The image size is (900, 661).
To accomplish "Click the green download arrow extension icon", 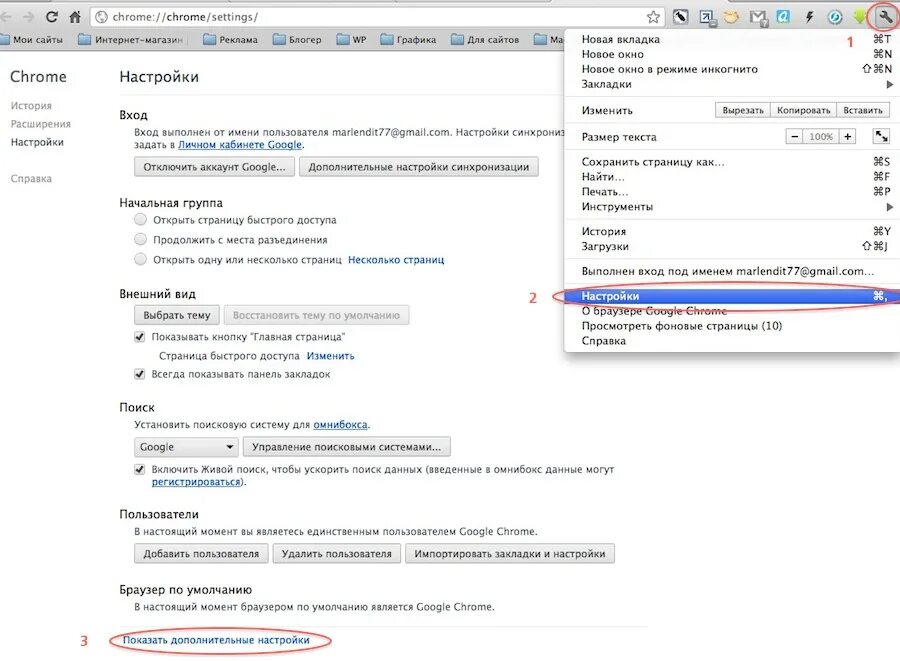I will pyautogui.click(x=859, y=17).
